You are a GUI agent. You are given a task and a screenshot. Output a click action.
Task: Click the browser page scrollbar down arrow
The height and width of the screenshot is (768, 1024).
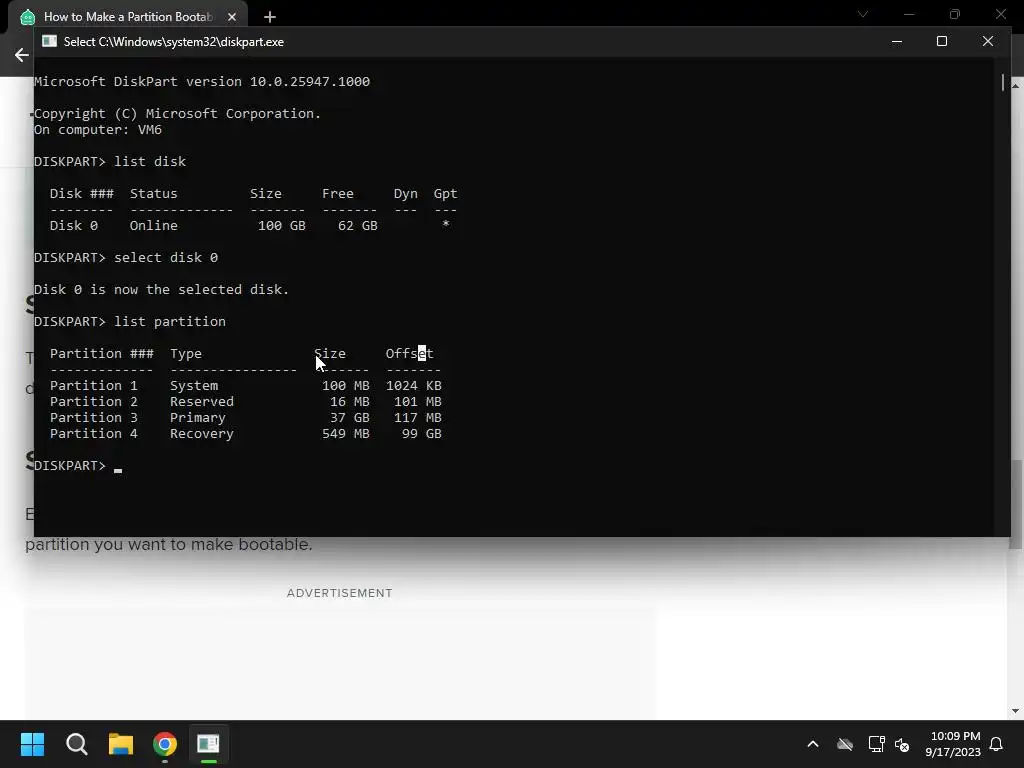click(1016, 711)
